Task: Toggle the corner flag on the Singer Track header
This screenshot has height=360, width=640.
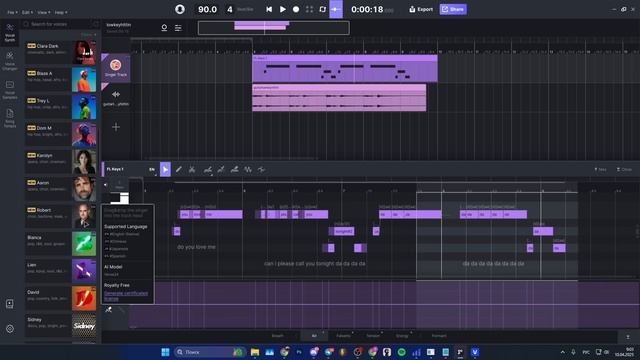Action: 104,56
